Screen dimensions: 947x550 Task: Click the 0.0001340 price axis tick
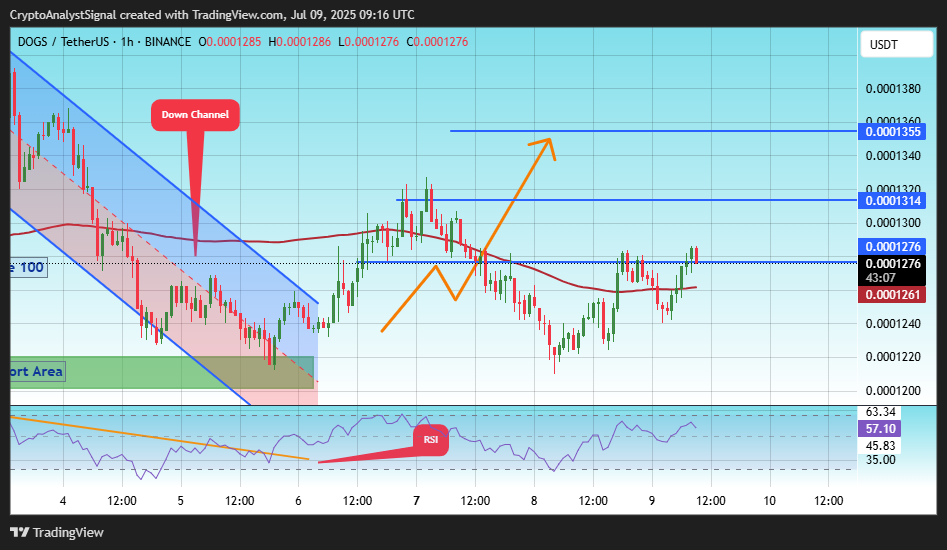tap(893, 156)
